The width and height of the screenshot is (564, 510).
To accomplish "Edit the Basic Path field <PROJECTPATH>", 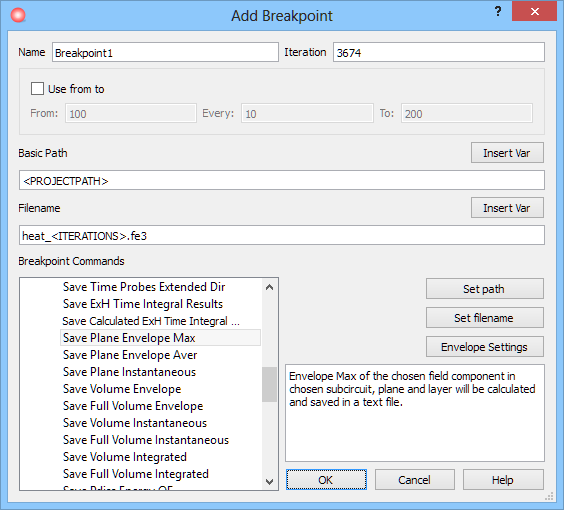I will coord(282,181).
